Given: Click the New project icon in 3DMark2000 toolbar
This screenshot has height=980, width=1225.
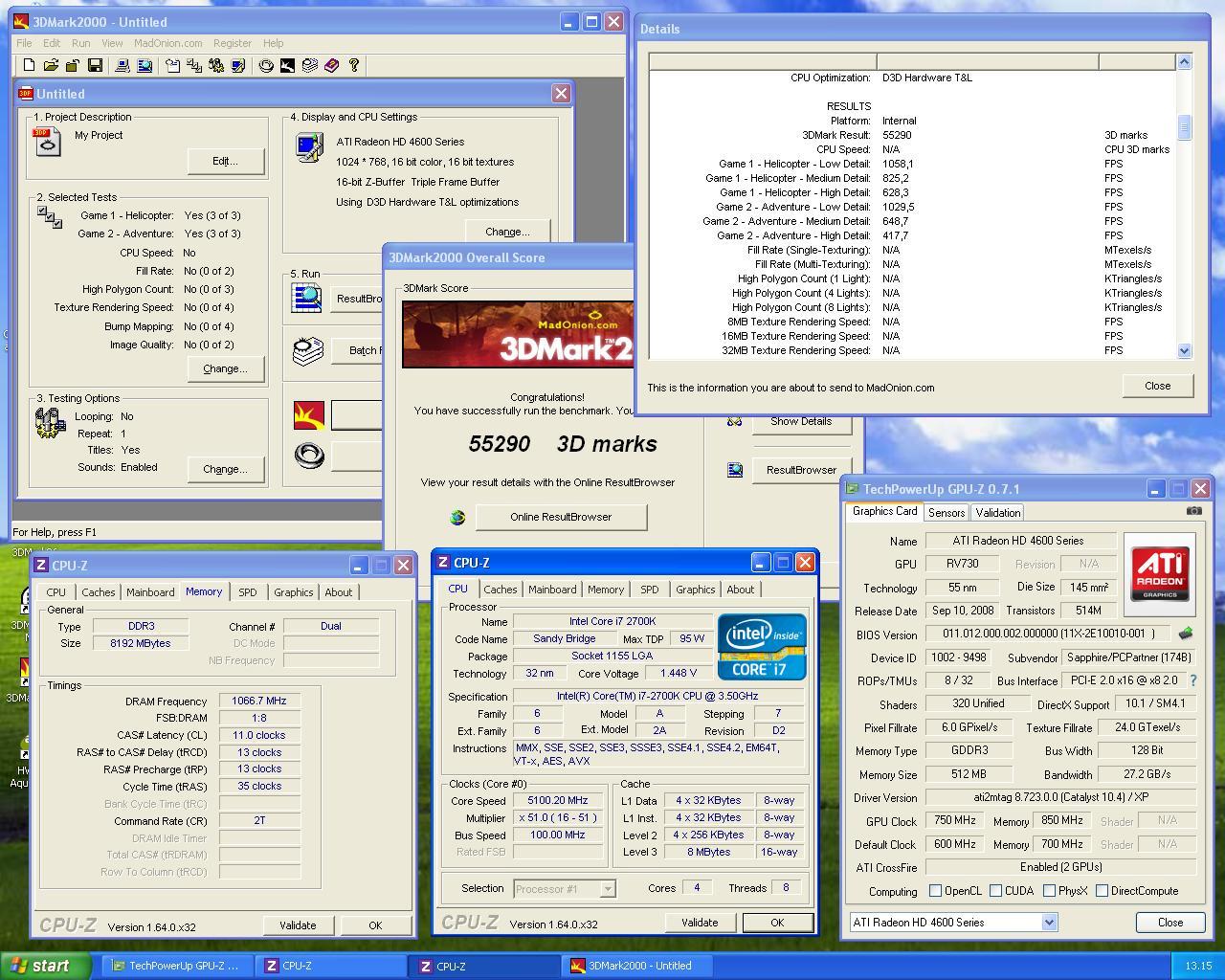Looking at the screenshot, I should pos(29,65).
